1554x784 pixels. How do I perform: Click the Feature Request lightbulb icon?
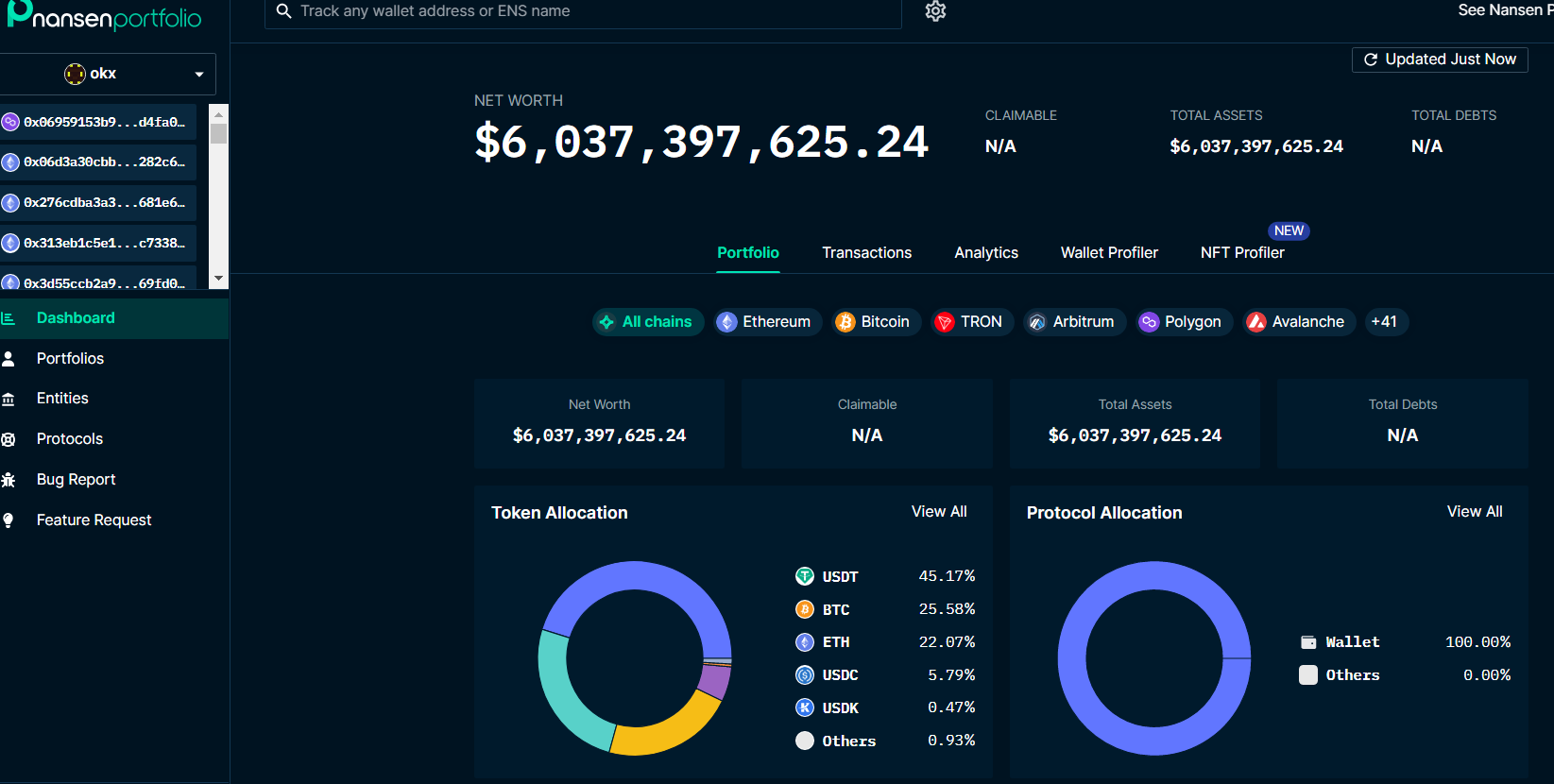pos(9,520)
